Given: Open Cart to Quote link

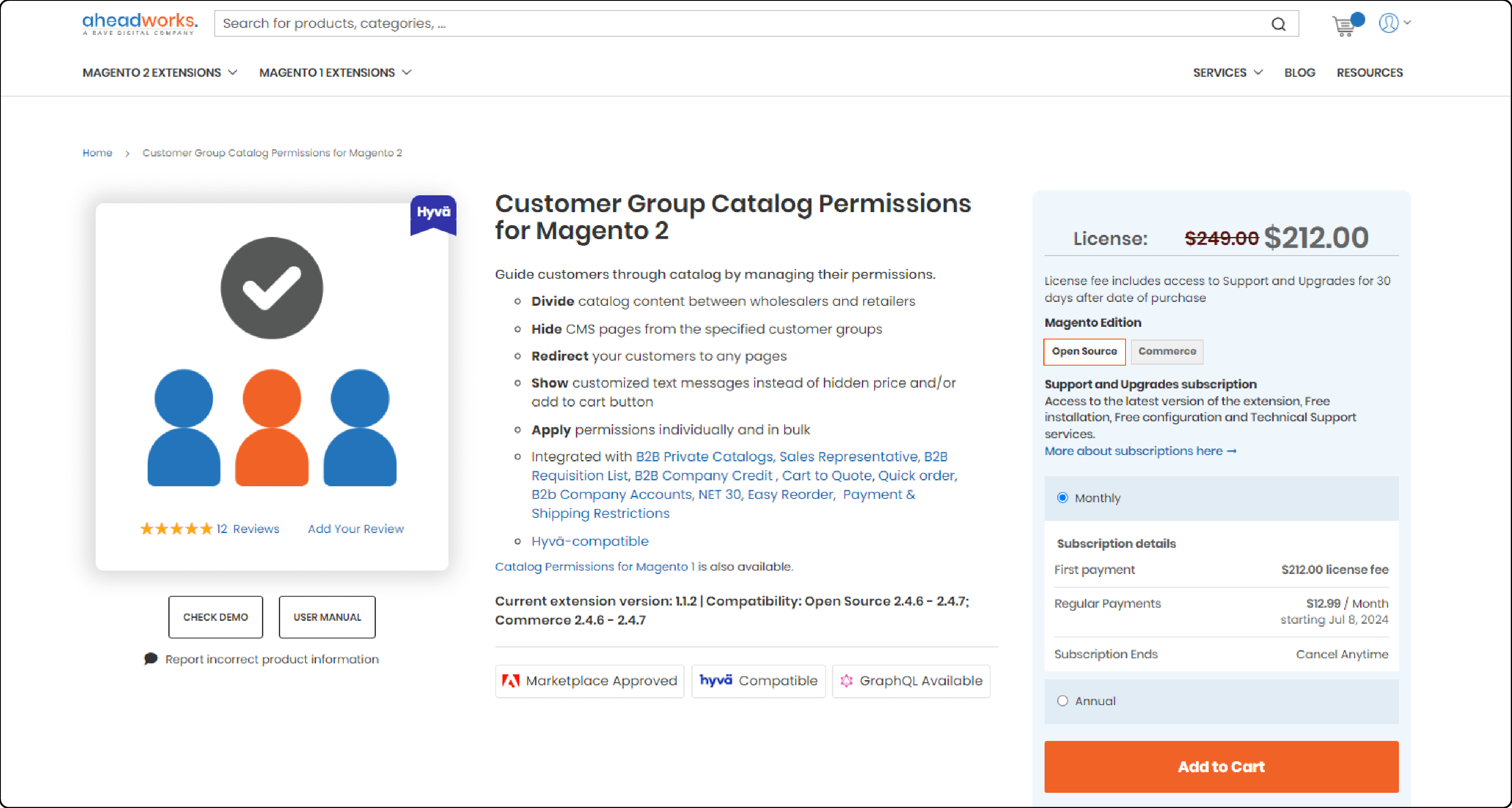Looking at the screenshot, I should click(x=826, y=475).
